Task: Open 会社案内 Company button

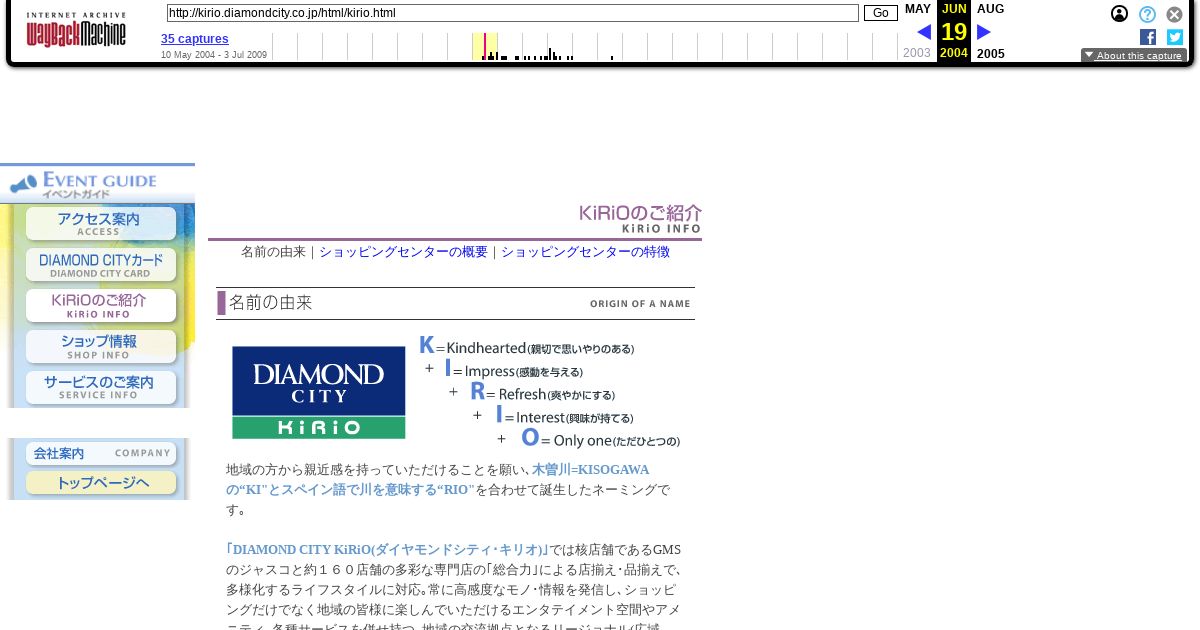Action: 101,454
